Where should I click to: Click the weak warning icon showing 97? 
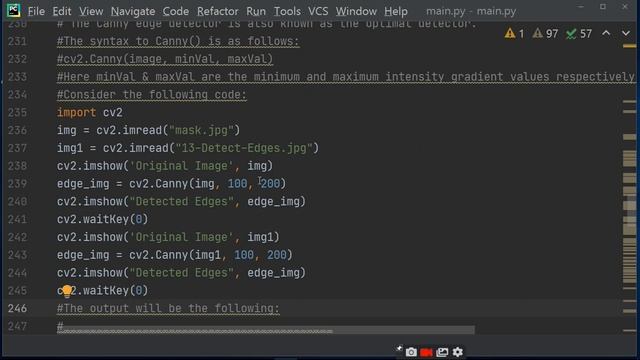pyautogui.click(x=545, y=33)
